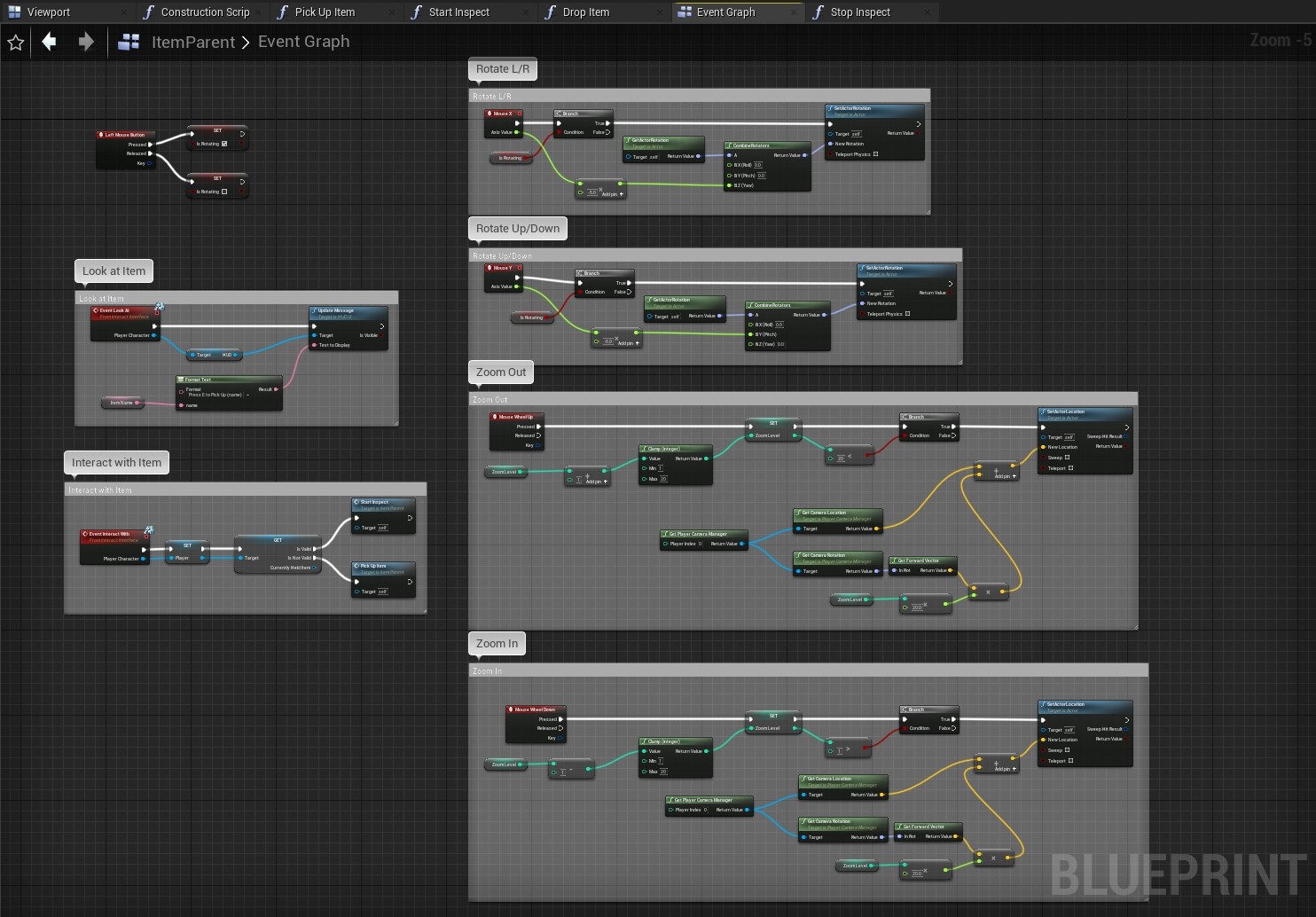This screenshot has width=1316, height=917.
Task: Click Add pin on vector add node in Zoom Out
Action: (1005, 476)
